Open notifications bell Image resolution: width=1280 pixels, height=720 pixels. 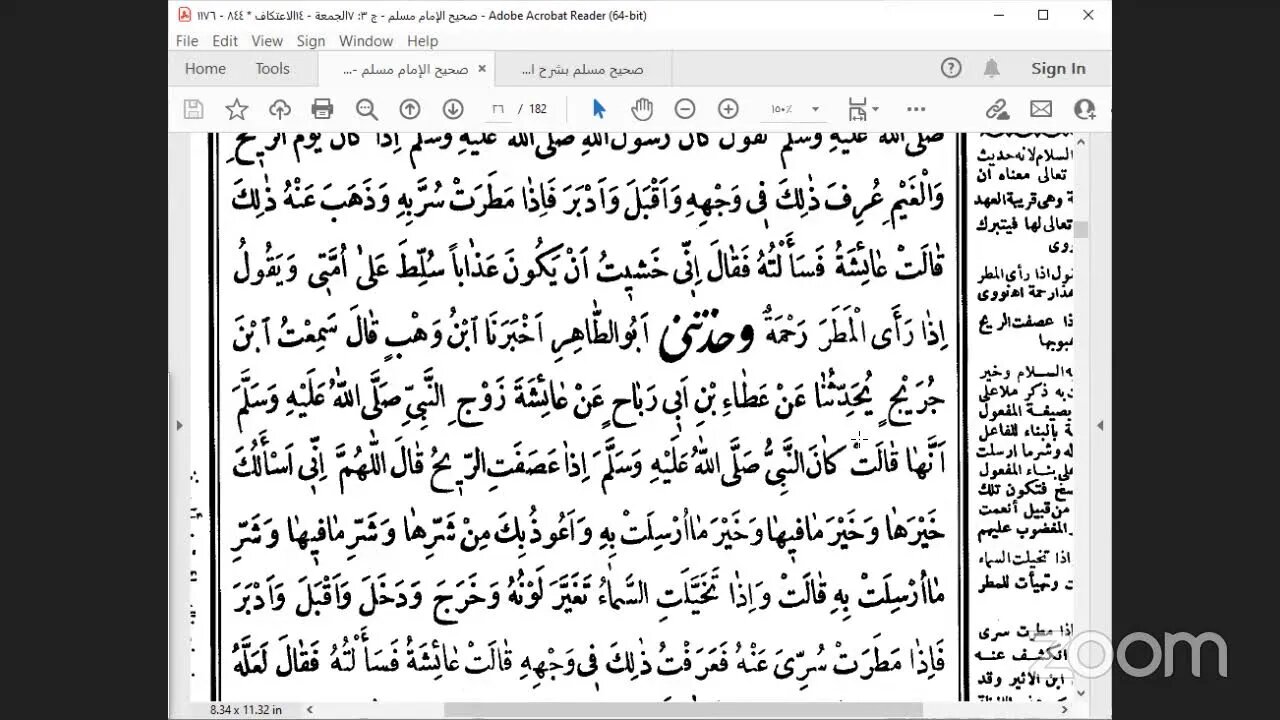[x=992, y=68]
